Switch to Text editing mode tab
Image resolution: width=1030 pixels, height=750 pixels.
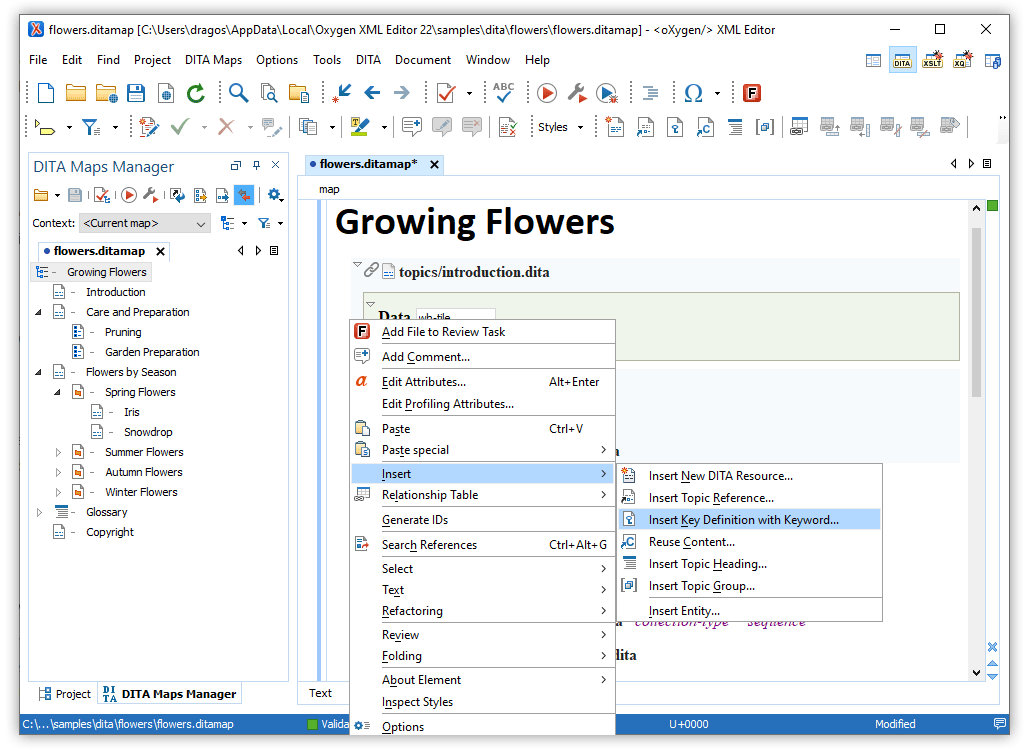coord(321,693)
